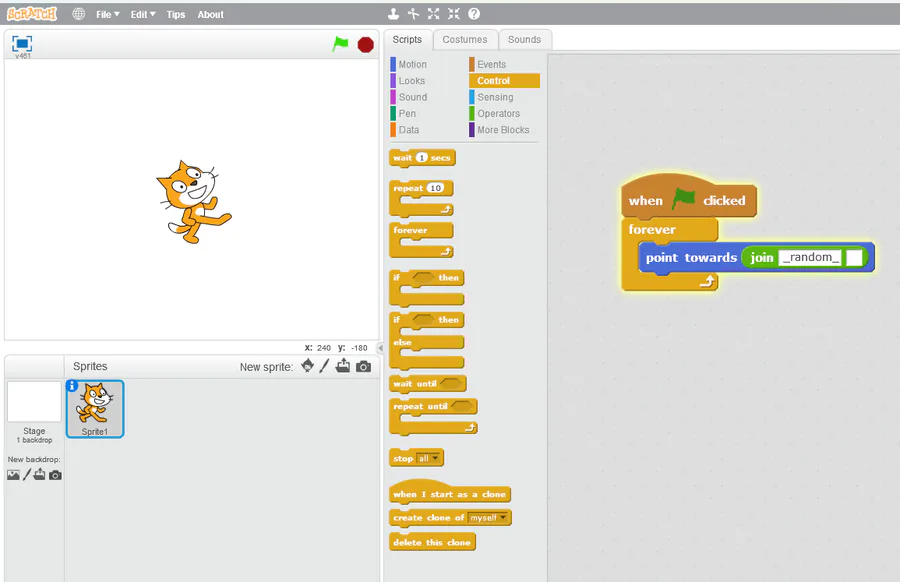This screenshot has height=582, width=900.
Task: Switch to the Costumes tab
Action: pyautogui.click(x=464, y=40)
